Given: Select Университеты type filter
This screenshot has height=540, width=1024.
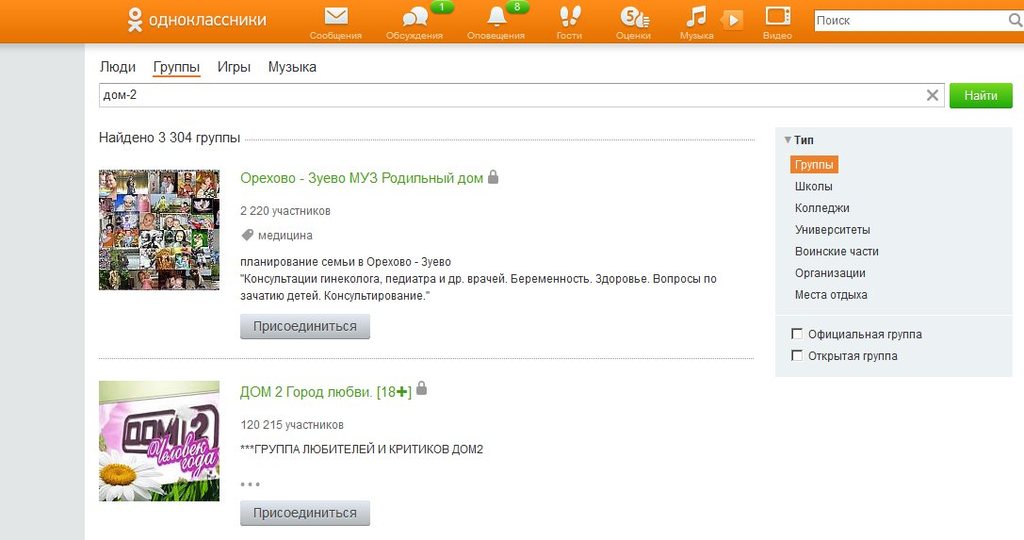Looking at the screenshot, I should tap(833, 229).
